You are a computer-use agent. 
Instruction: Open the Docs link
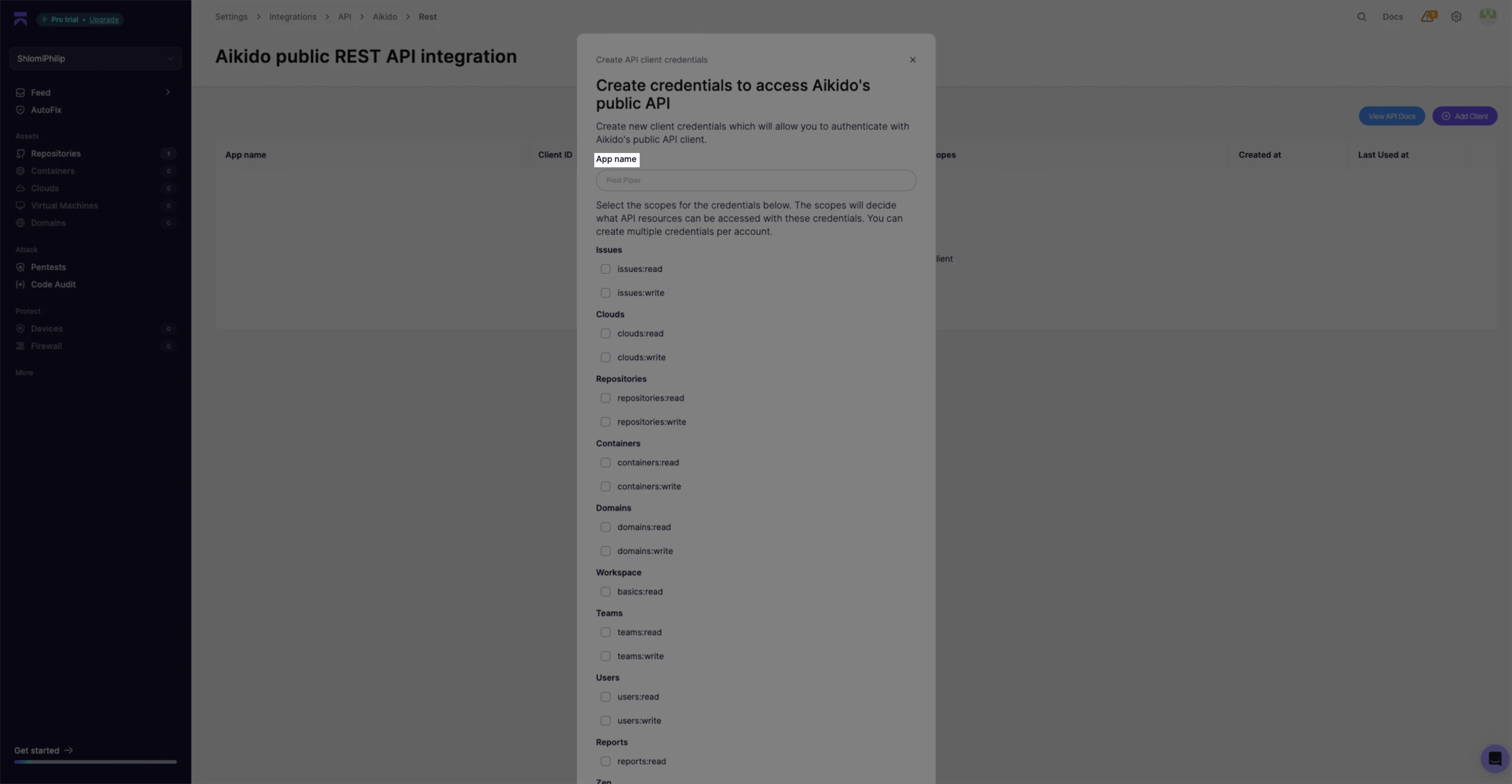click(x=1392, y=17)
